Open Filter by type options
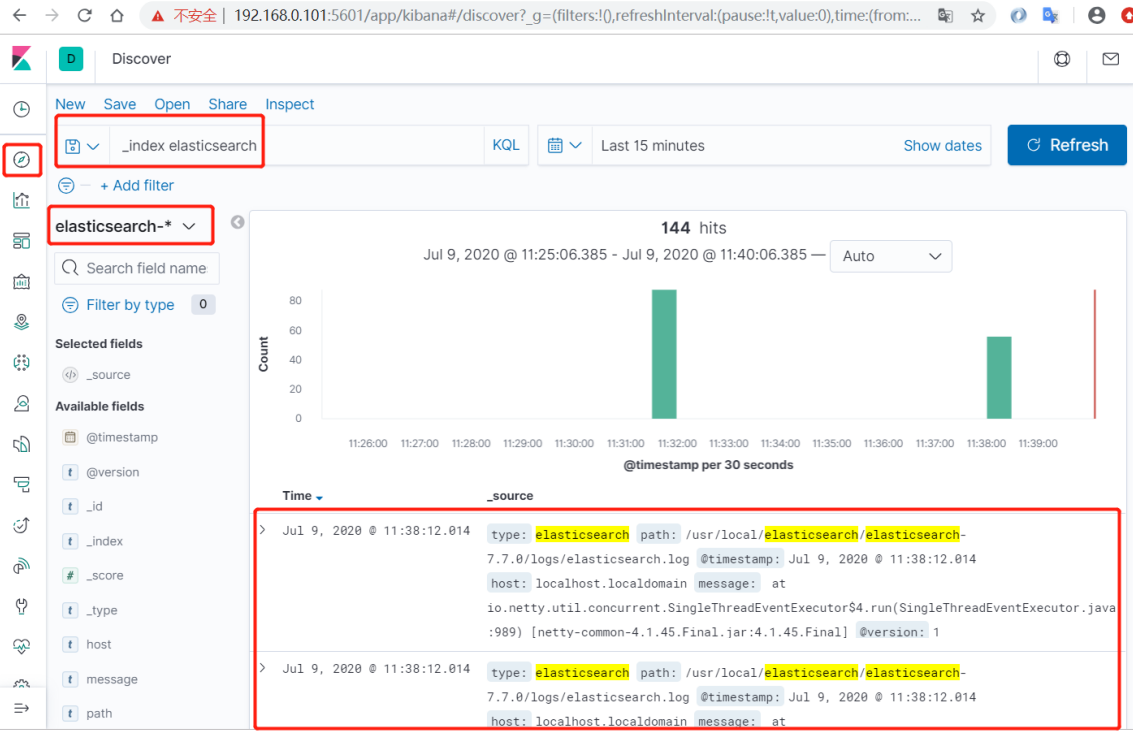This screenshot has width=1133, height=735. click(x=130, y=305)
